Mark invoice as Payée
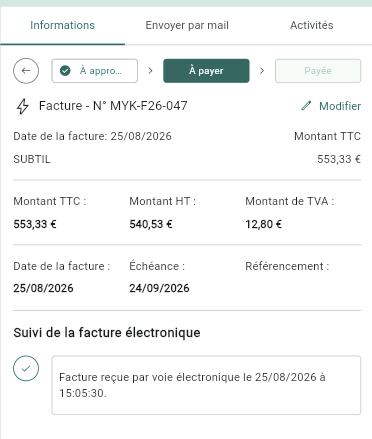Viewport: 372px width, 439px height. pos(318,71)
